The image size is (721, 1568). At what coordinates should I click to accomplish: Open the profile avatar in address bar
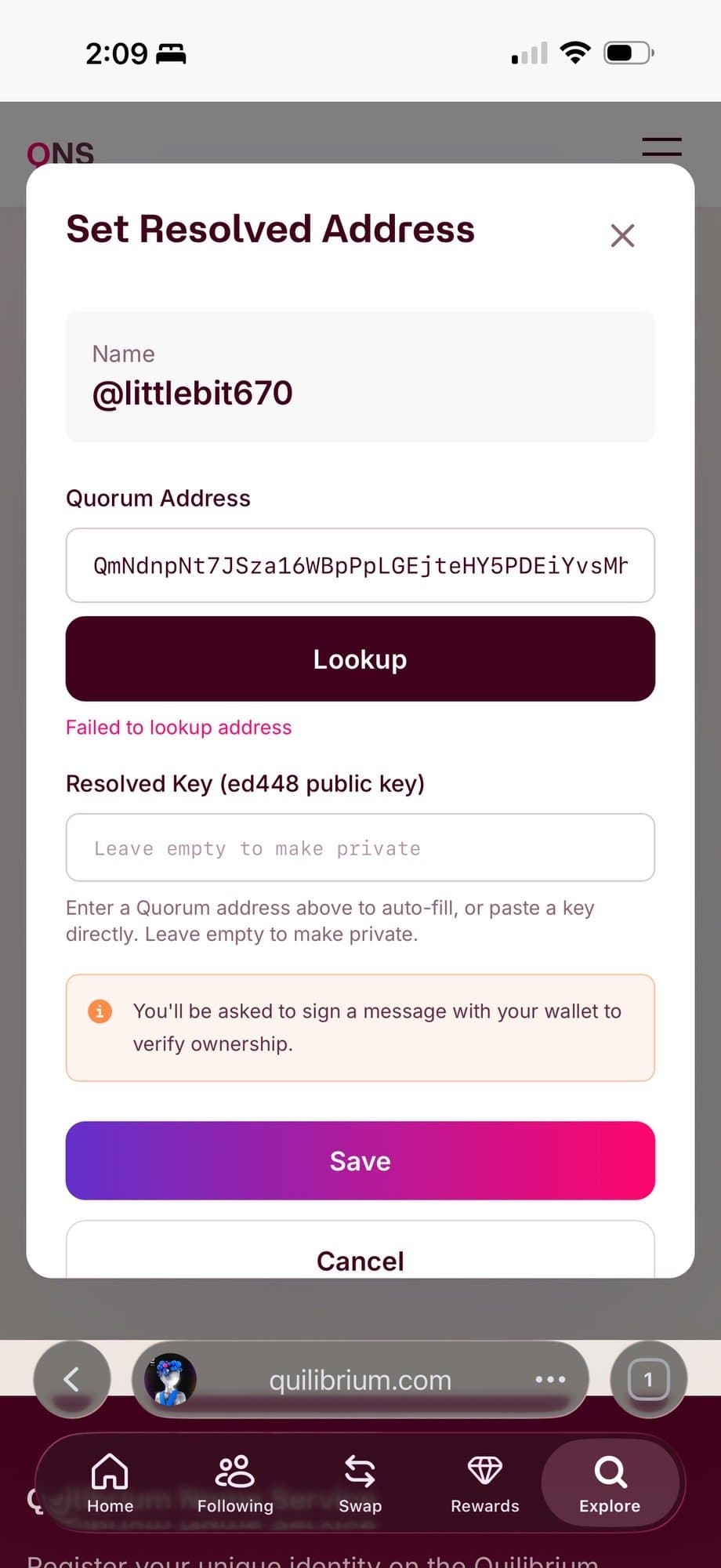click(170, 1379)
